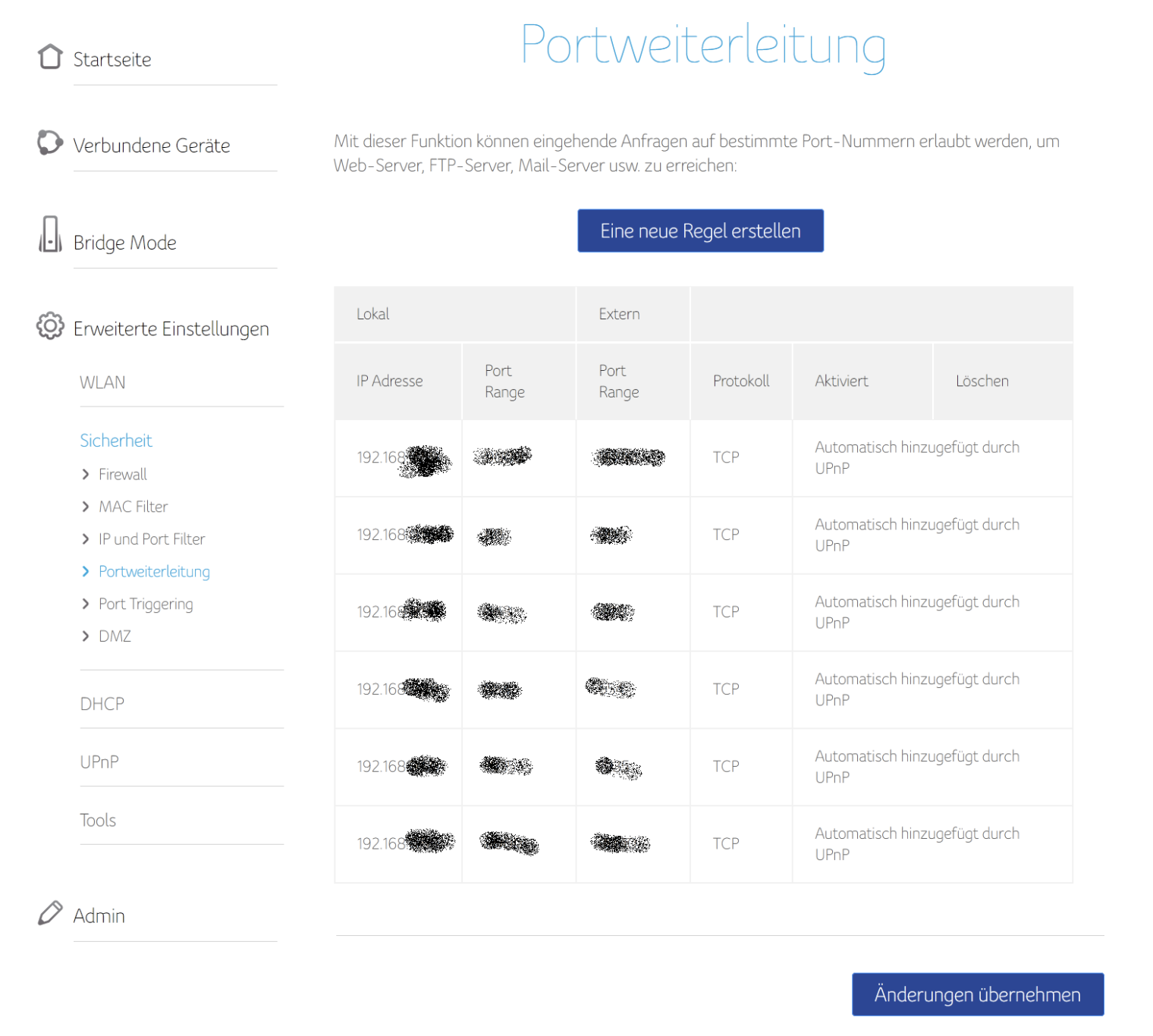Click the Bridge Mode device icon
The height and width of the screenshot is (1036, 1153).
click(50, 234)
